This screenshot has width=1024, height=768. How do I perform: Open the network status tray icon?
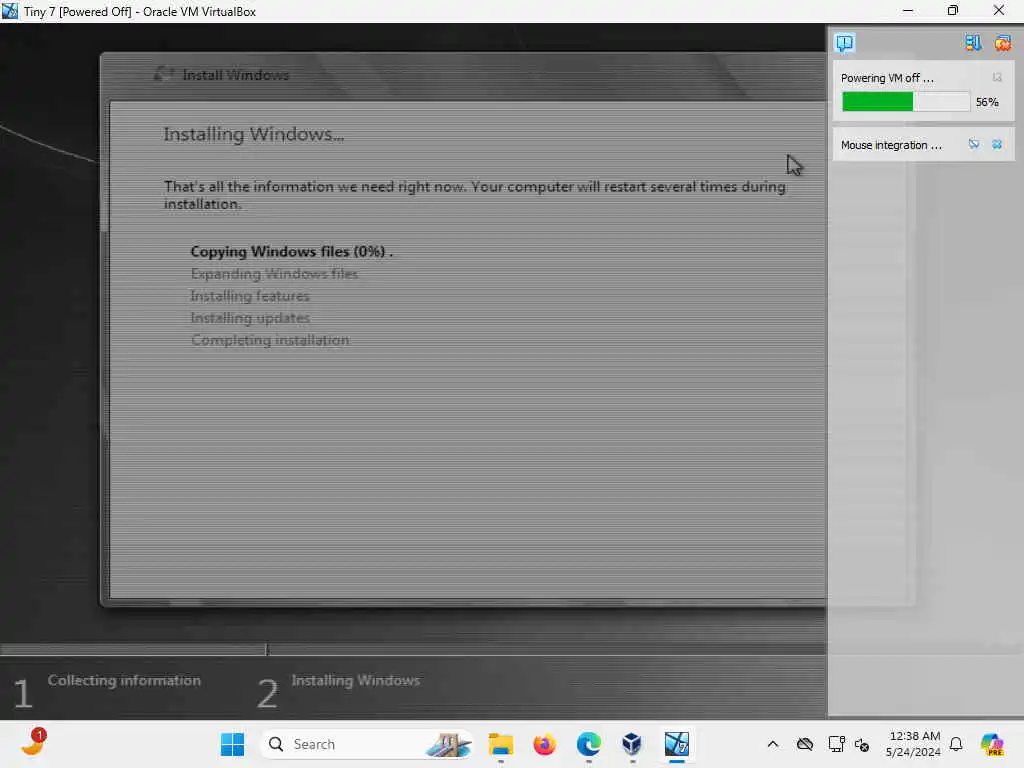pos(836,744)
